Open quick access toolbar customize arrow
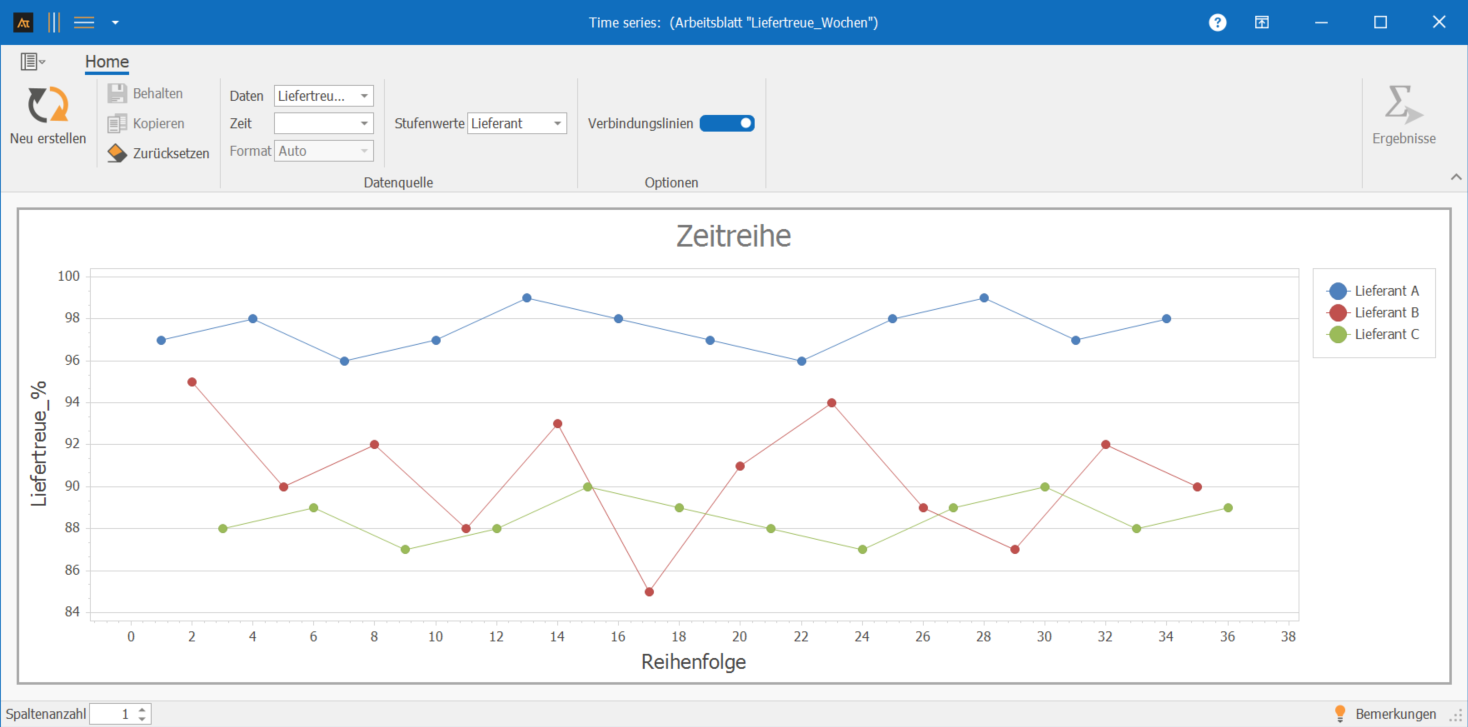This screenshot has width=1468, height=727. tap(115, 22)
